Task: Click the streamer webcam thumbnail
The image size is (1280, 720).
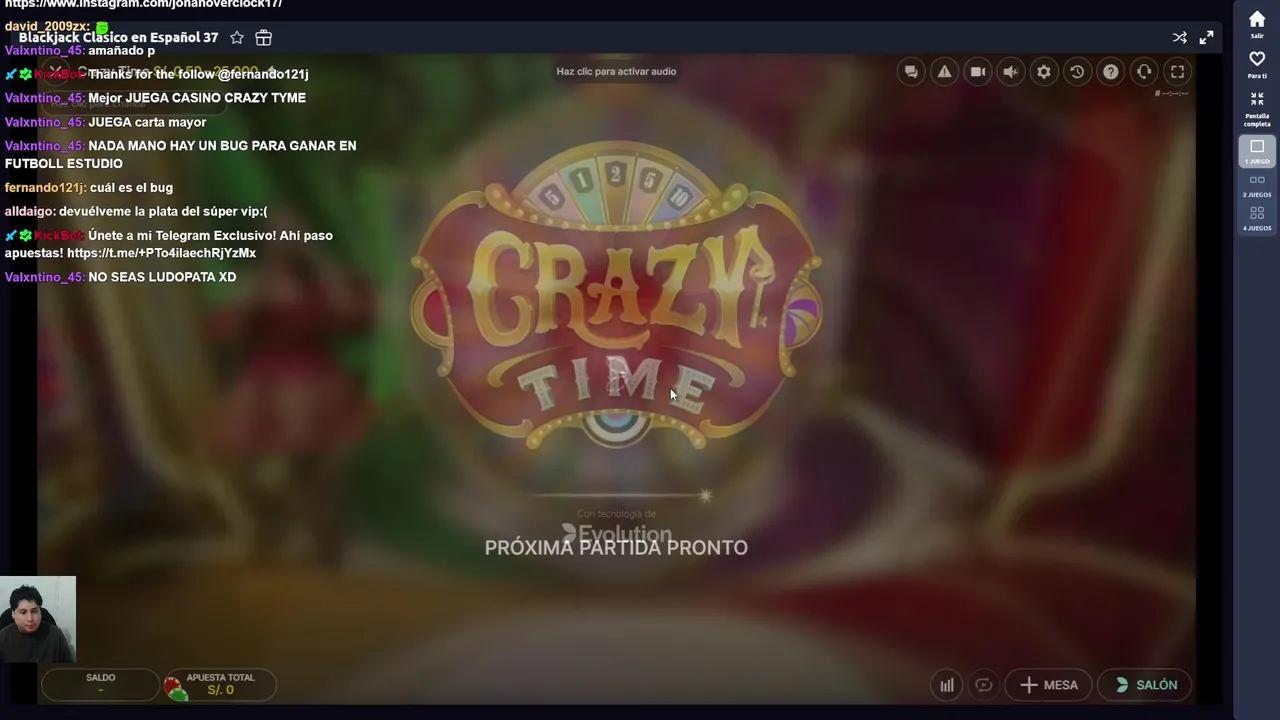Action: pos(38,619)
